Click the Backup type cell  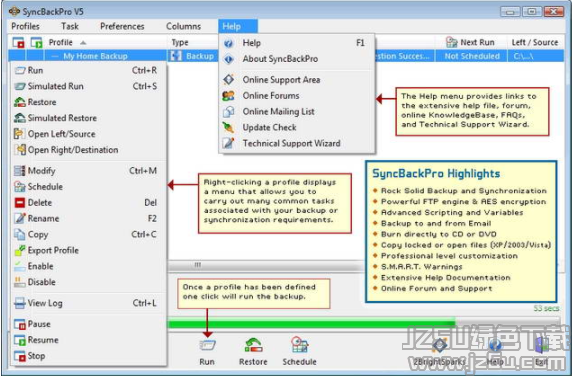(x=193, y=56)
